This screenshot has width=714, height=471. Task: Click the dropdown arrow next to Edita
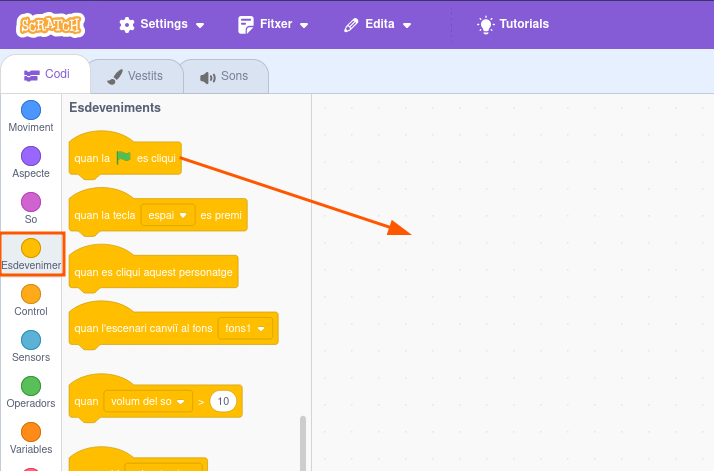407,26
